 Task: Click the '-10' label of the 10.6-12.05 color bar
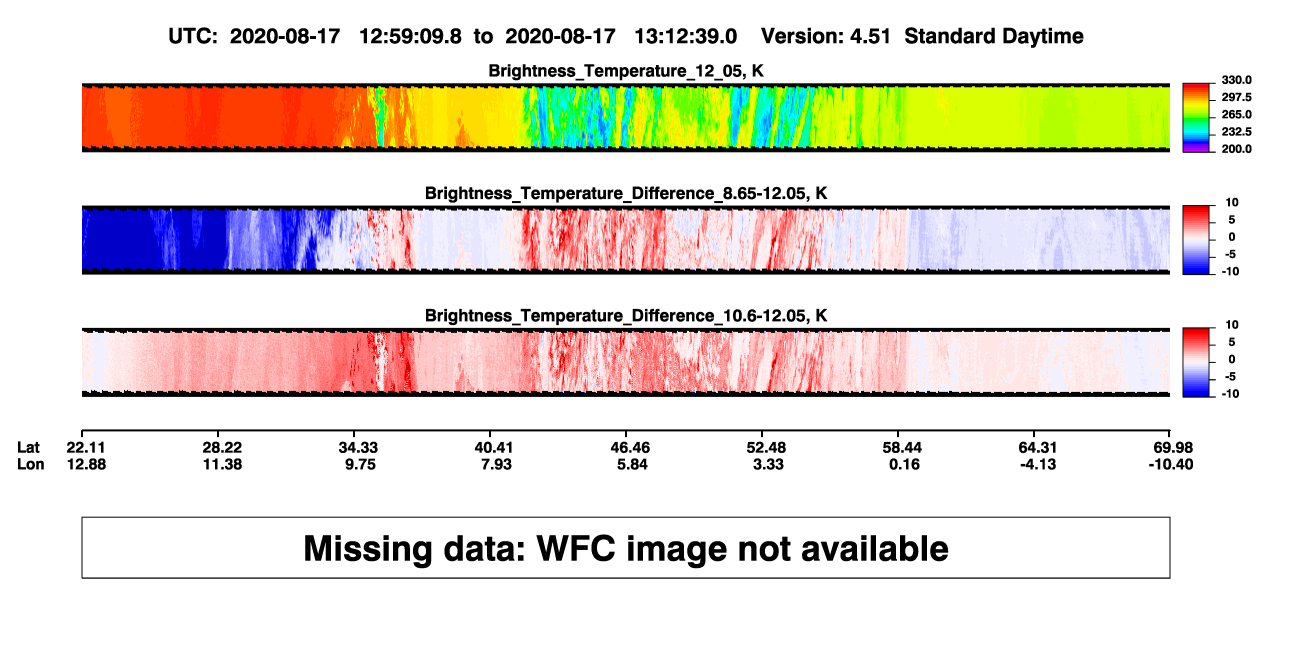coord(1229,393)
